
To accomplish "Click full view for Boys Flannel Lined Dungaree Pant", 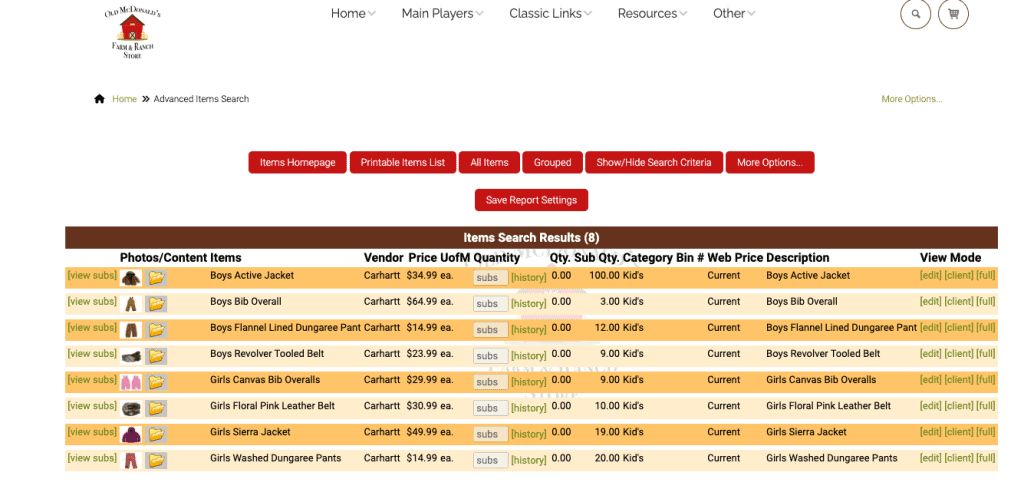I will (x=986, y=328).
